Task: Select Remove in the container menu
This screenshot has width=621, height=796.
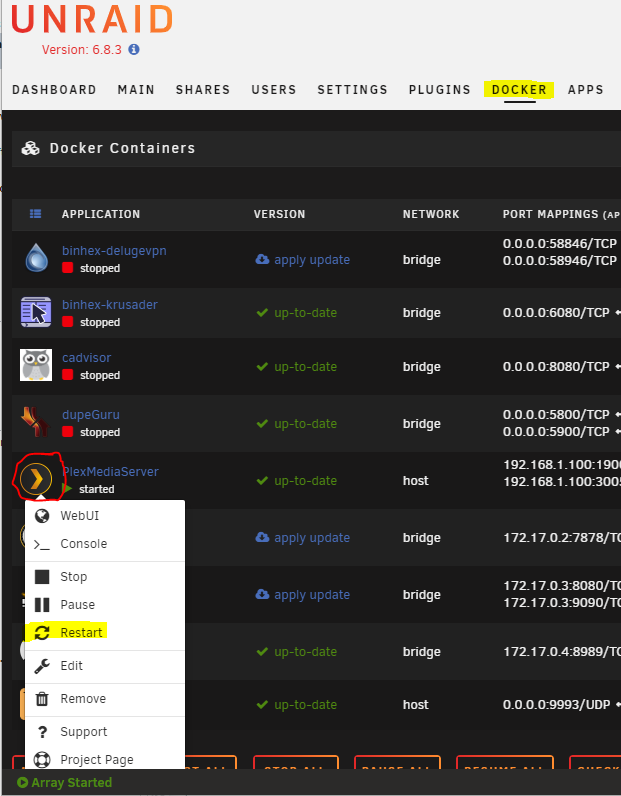Action: coord(105,699)
